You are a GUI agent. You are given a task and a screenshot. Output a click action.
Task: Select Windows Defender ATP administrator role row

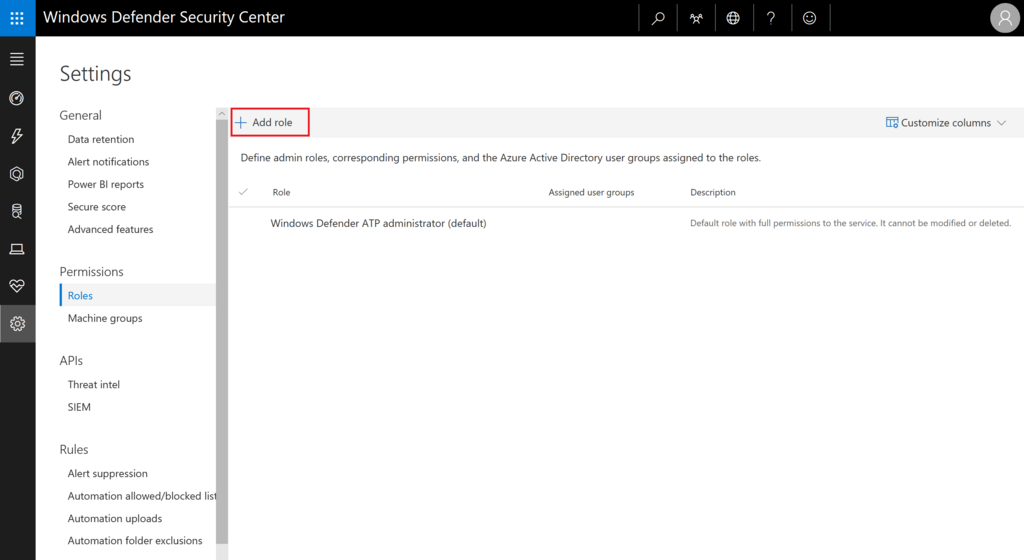626,223
